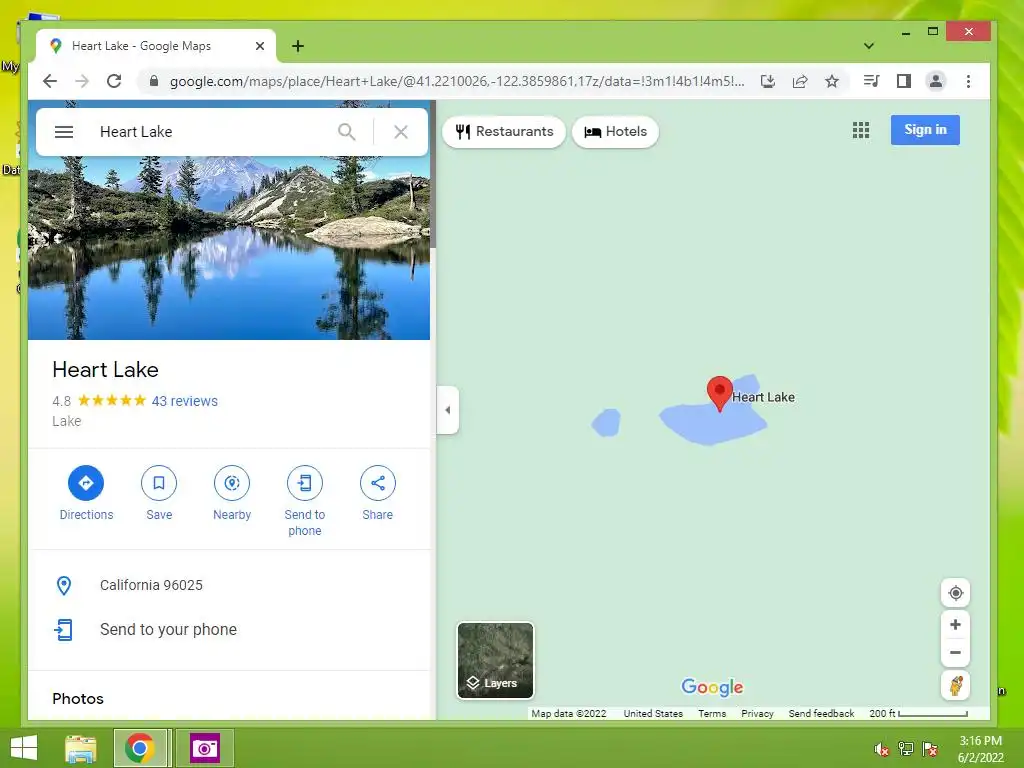This screenshot has height=768, width=1024.
Task: Go back in Chrome
Action: coord(50,81)
